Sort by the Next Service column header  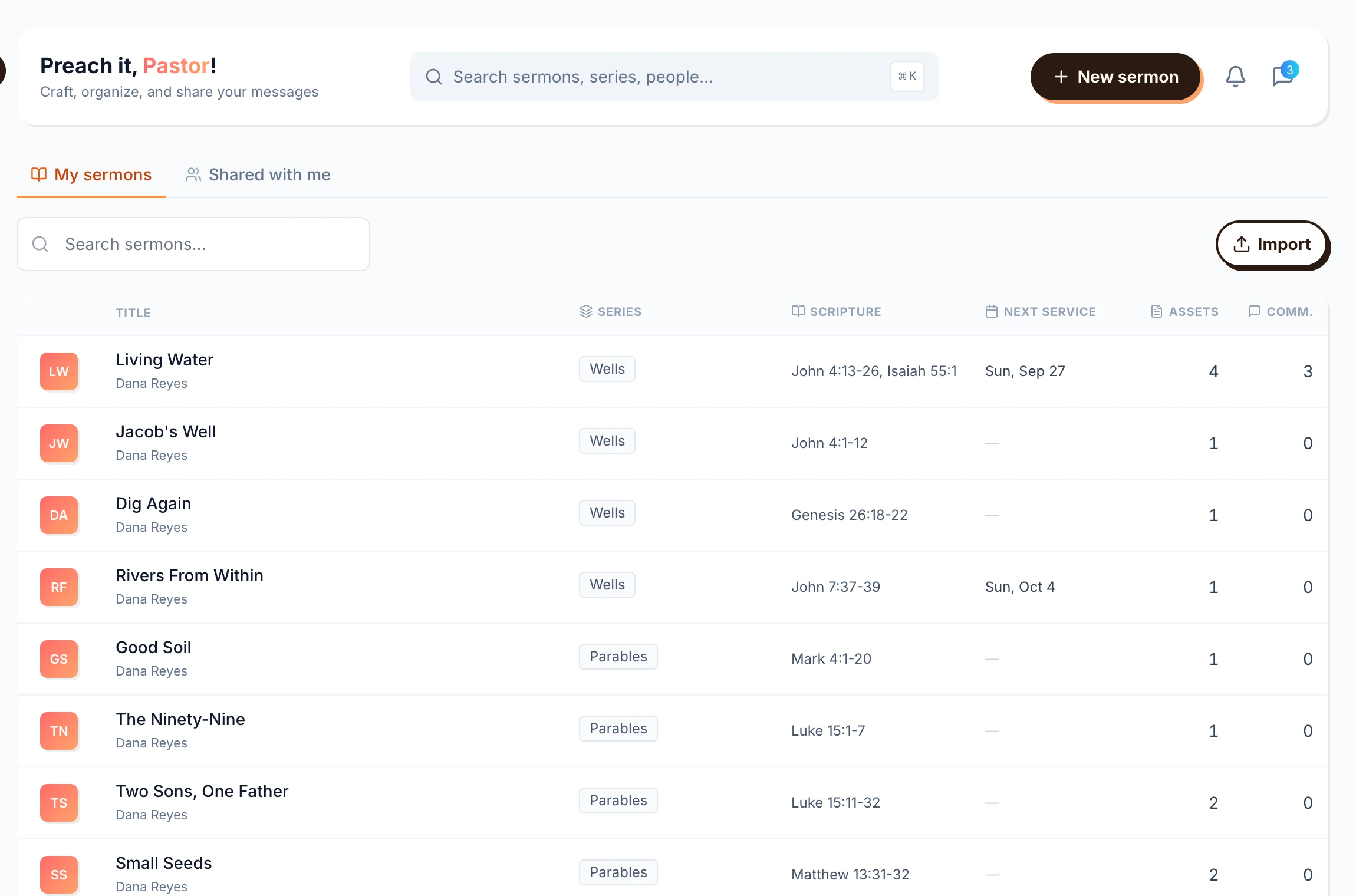click(1041, 312)
